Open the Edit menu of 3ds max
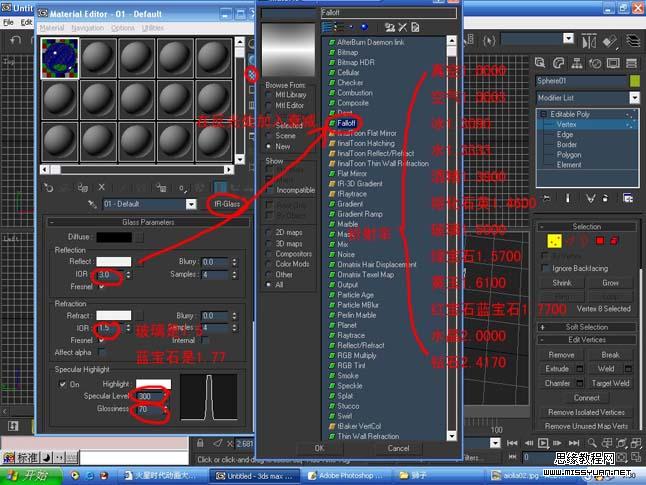Viewport: 646px width, 485px height. click(x=26, y=23)
